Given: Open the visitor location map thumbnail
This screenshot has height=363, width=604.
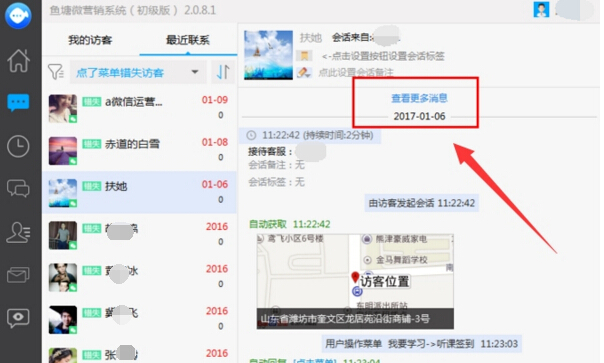Looking at the screenshot, I should click(355, 281).
